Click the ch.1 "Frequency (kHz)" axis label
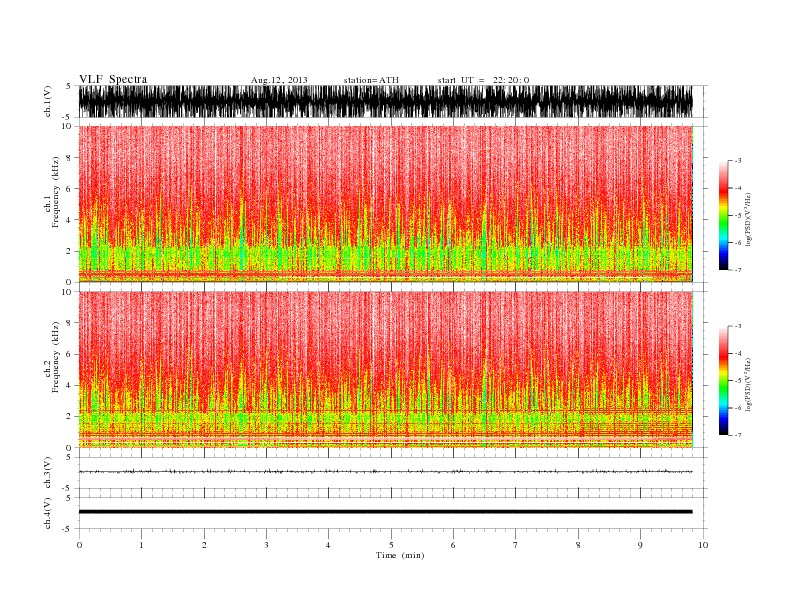This screenshot has width=792, height=612. tap(55, 192)
